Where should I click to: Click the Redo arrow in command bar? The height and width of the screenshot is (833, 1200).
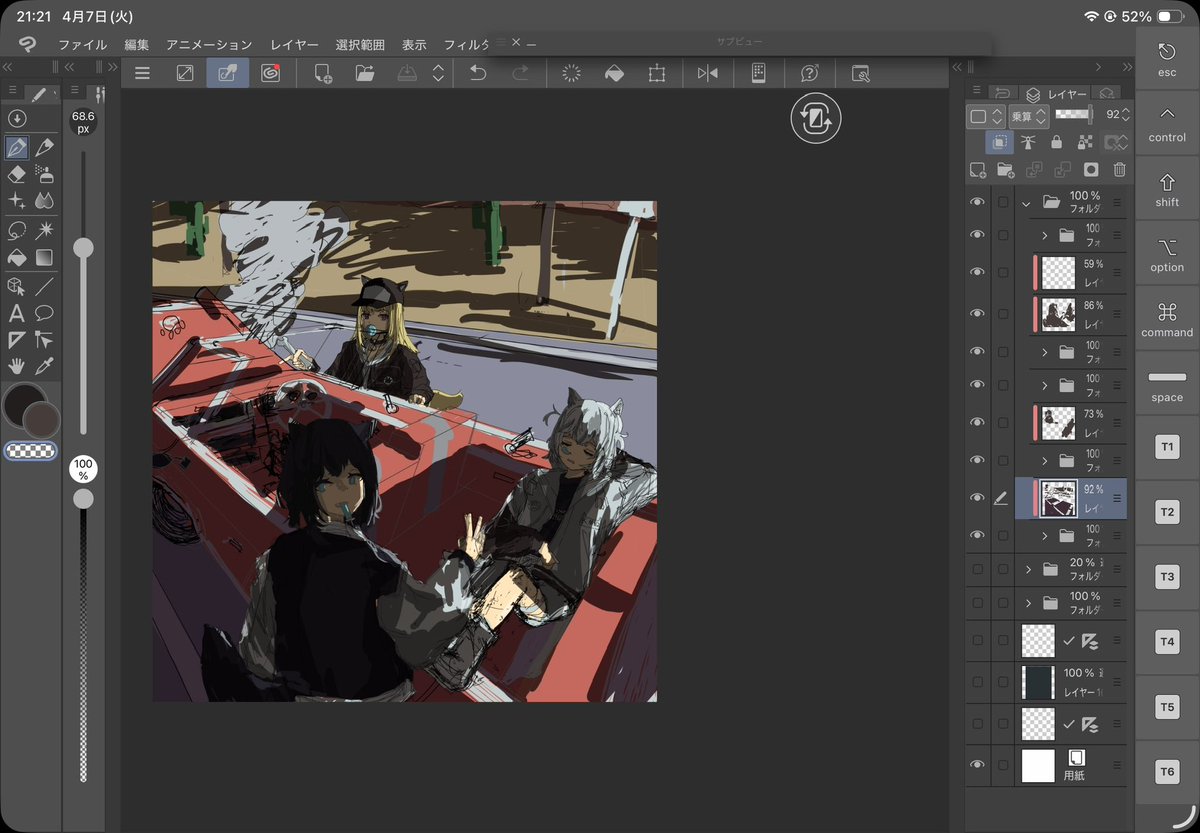click(x=520, y=73)
